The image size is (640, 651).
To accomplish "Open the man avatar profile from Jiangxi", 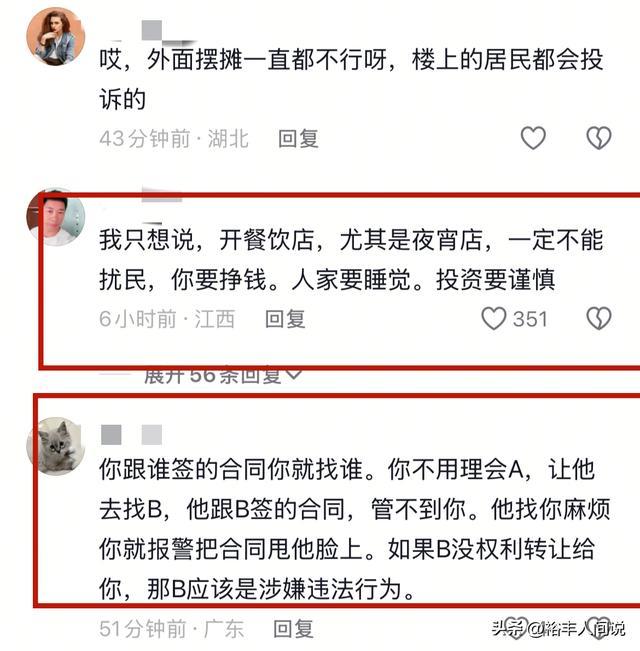I will (x=56, y=217).
